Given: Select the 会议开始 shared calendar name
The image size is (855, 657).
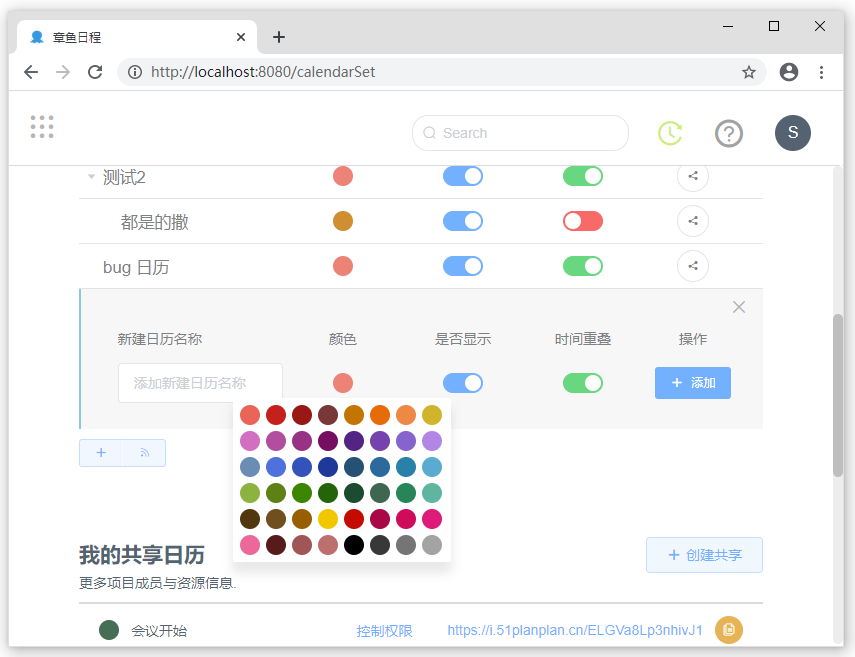Looking at the screenshot, I should [159, 631].
